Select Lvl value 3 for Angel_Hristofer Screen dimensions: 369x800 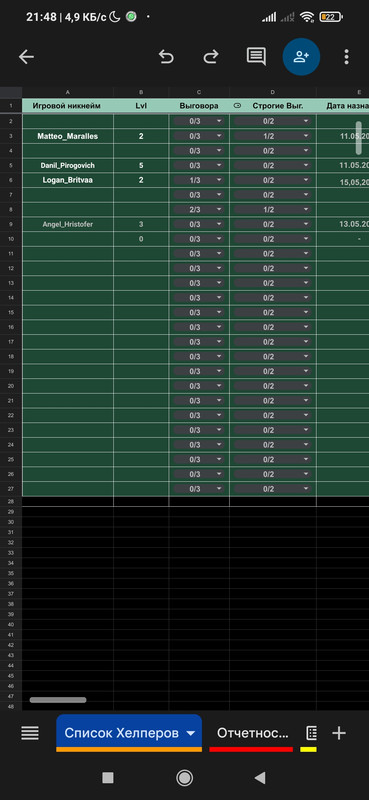pyautogui.click(x=141, y=224)
